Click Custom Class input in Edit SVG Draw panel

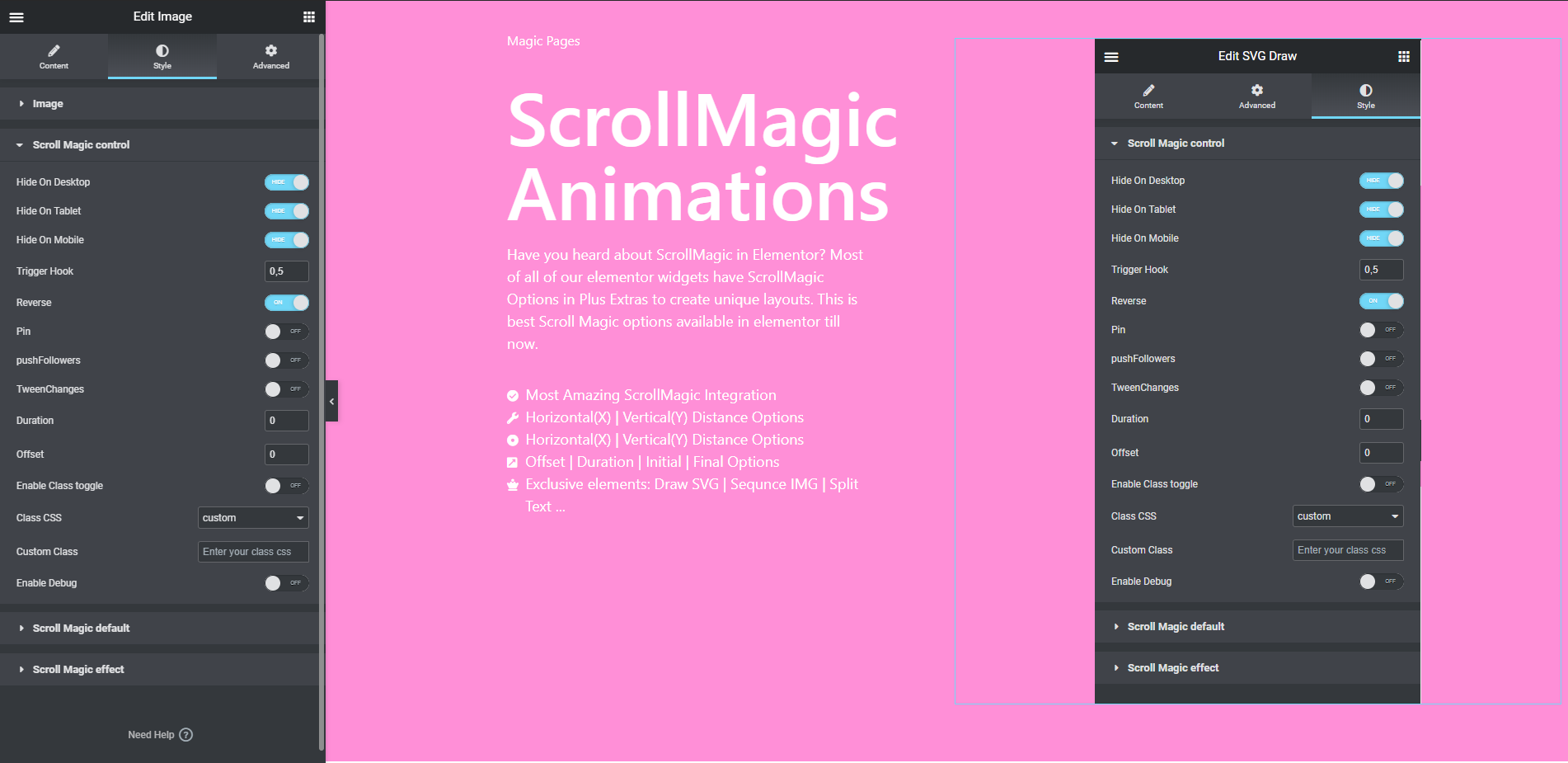[1348, 550]
